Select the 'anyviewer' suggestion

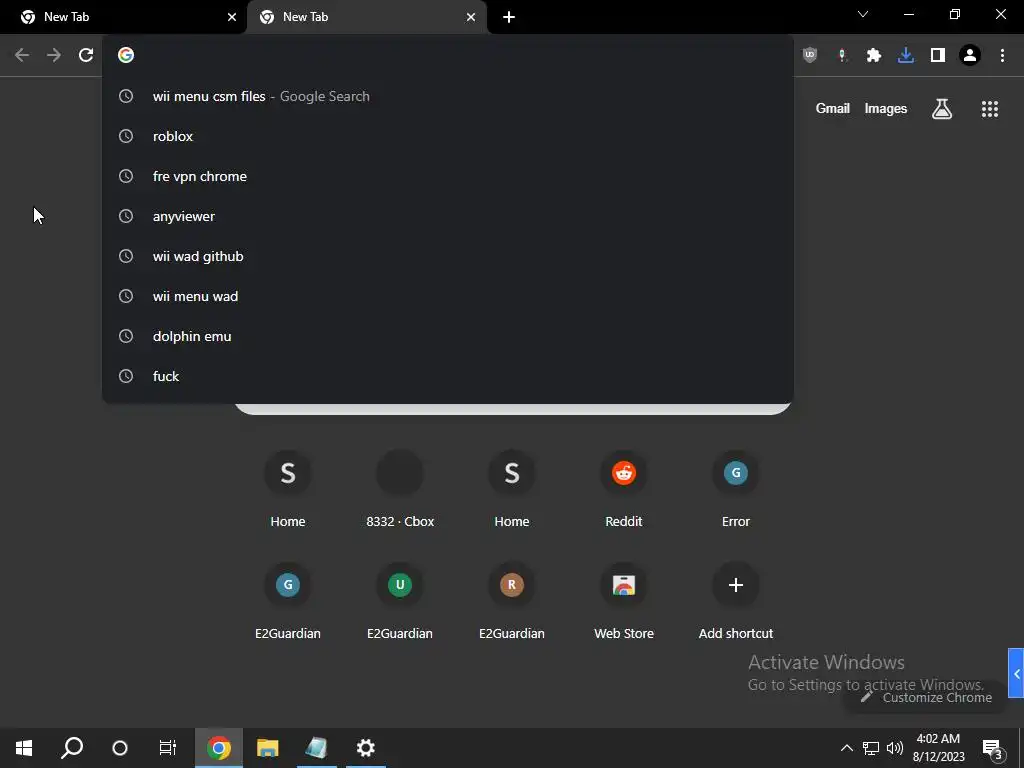(448, 216)
